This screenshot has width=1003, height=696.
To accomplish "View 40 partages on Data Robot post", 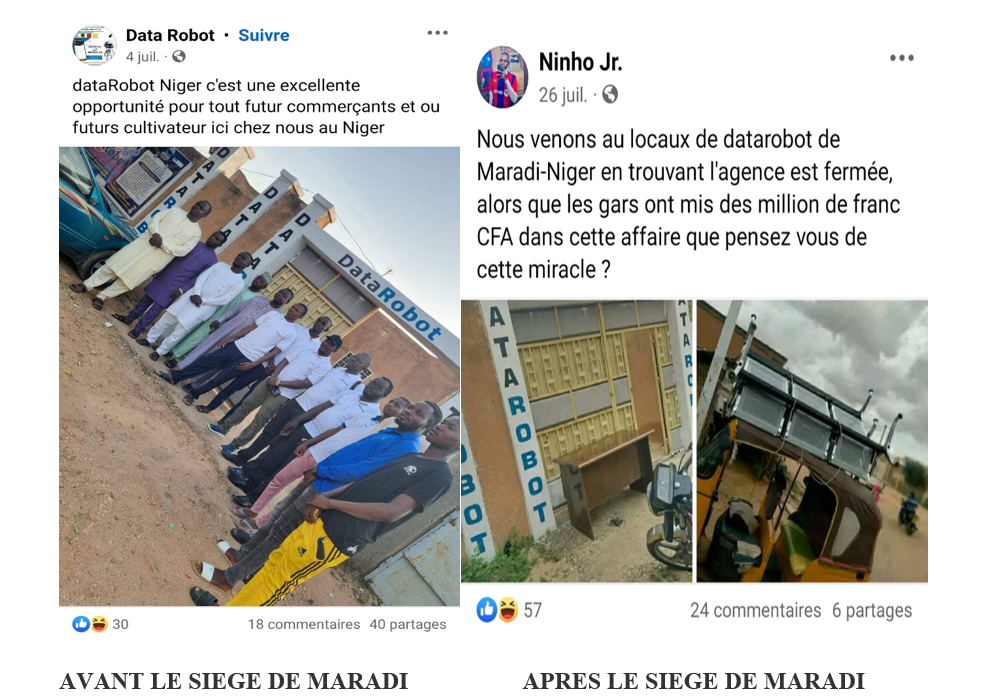I will pos(407,624).
